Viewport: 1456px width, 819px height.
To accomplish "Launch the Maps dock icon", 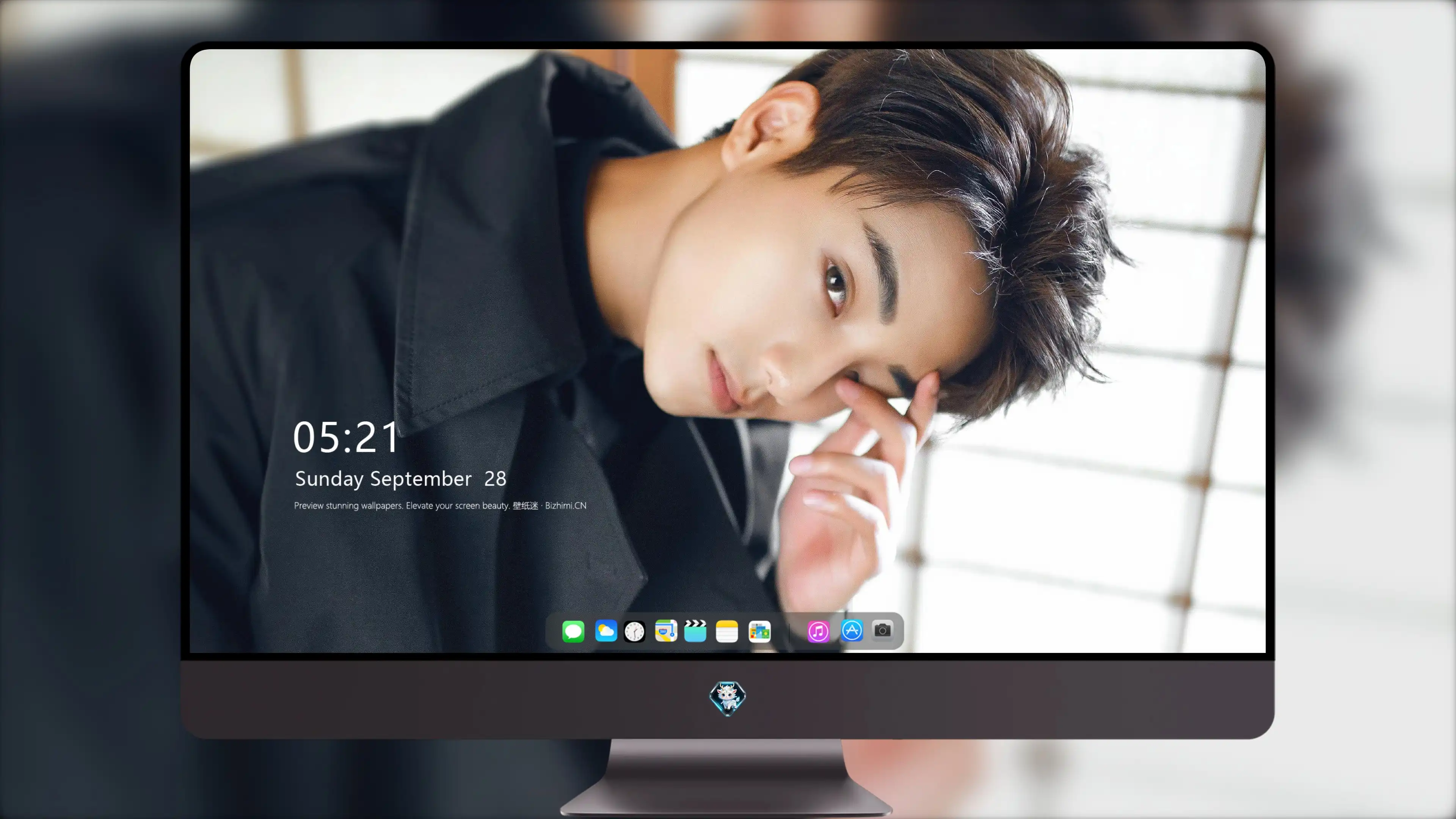I will 666,631.
